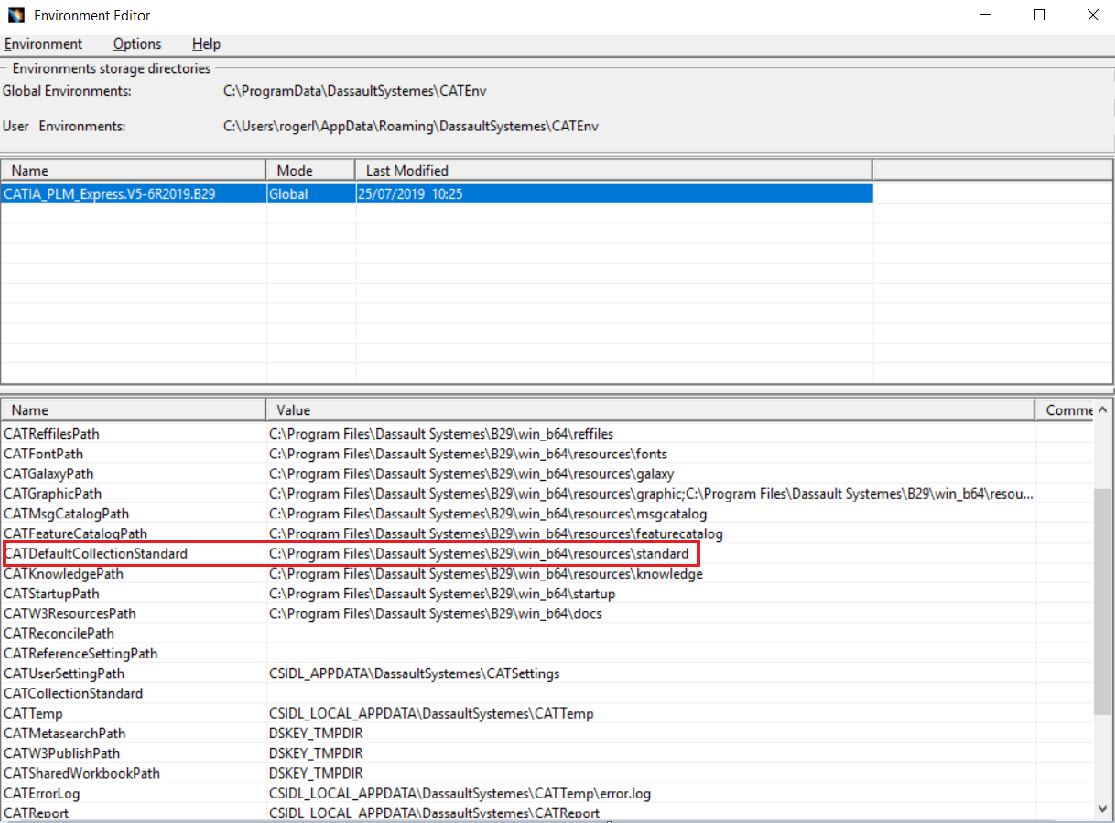Click the resources\msgcatalog path value
The width and height of the screenshot is (1115, 823).
(488, 514)
